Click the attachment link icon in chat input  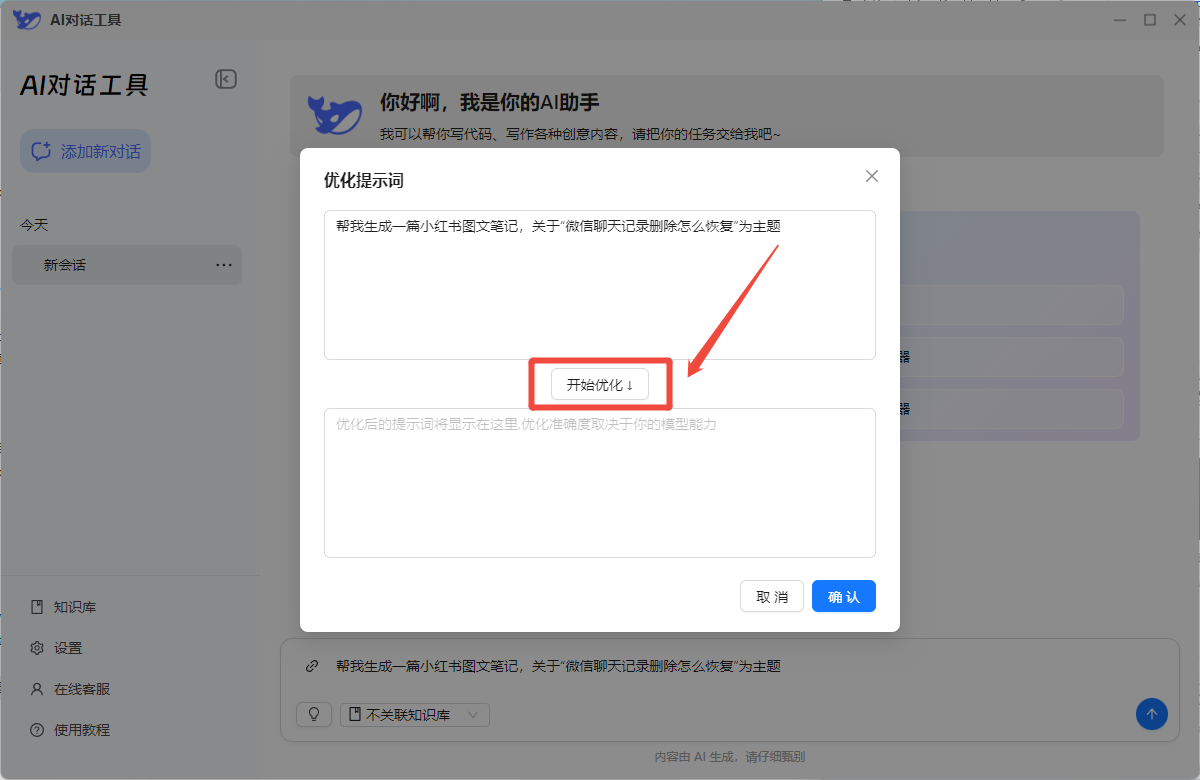312,666
